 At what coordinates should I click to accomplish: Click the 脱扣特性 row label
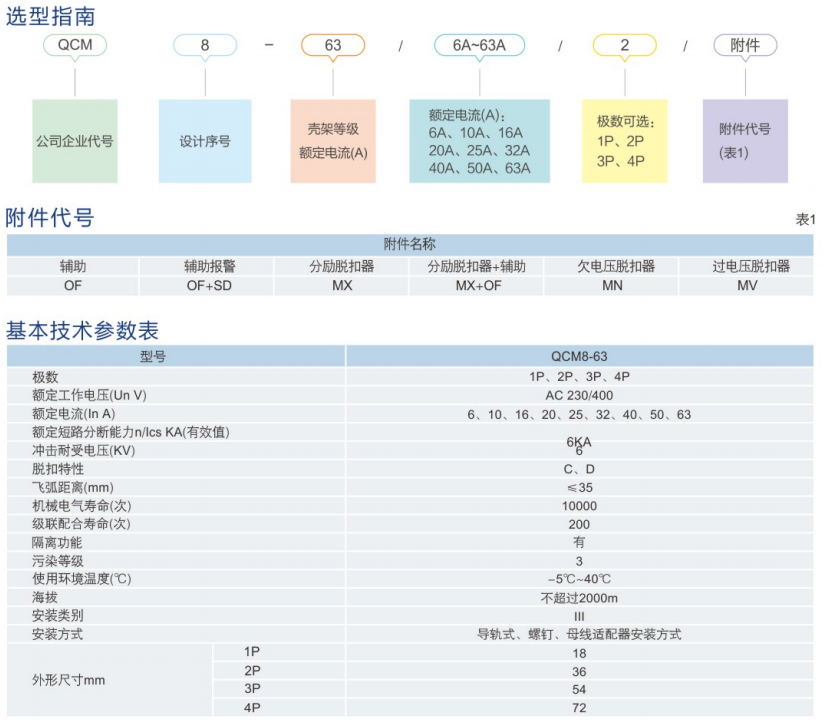point(58,469)
